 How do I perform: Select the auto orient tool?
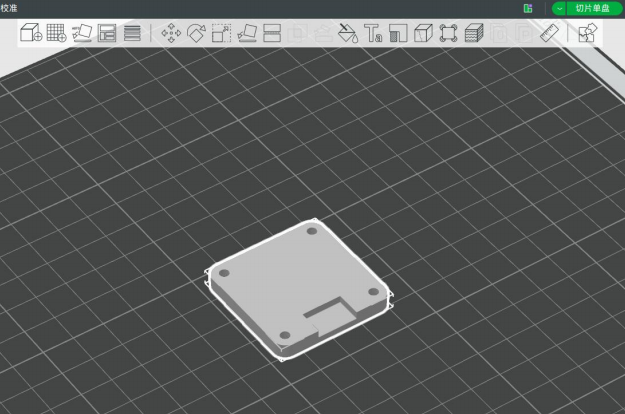(82, 33)
